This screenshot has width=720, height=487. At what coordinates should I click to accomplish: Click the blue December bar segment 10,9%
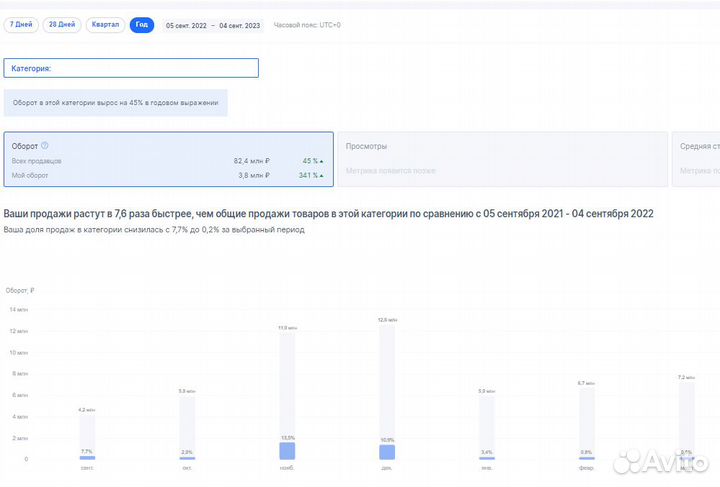(x=387, y=452)
